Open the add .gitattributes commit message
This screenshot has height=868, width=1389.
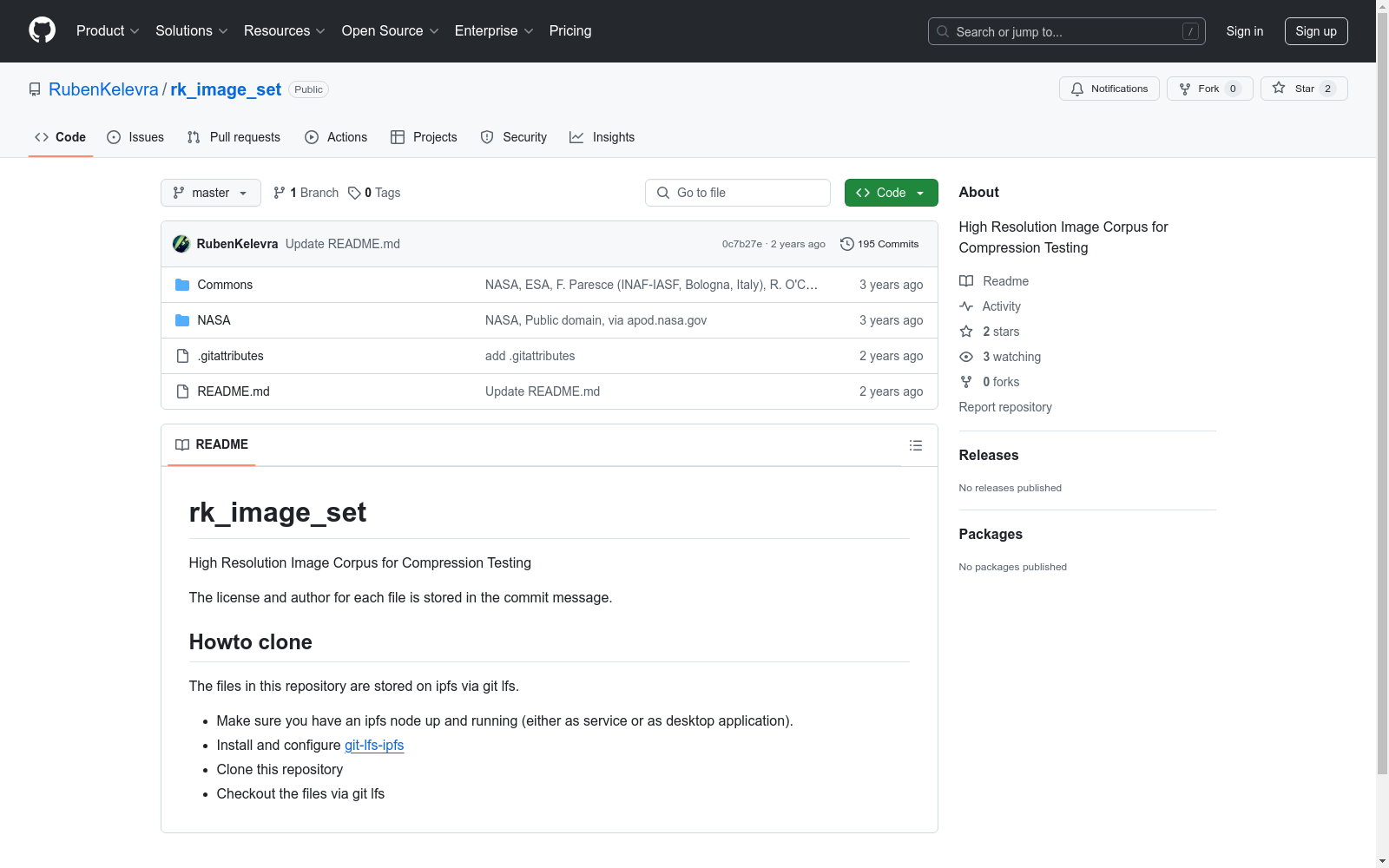click(530, 356)
